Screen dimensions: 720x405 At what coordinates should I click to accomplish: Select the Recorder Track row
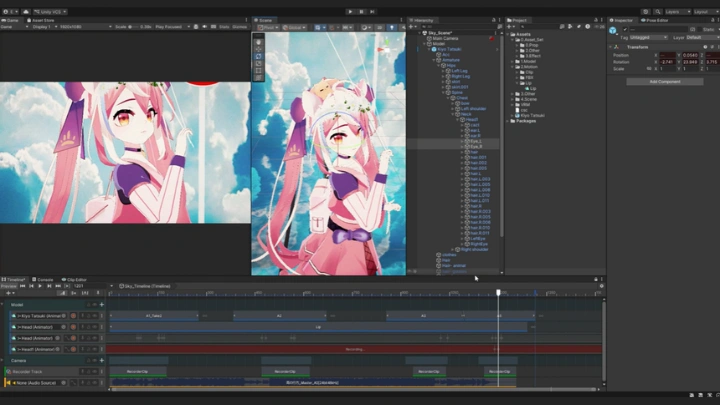tap(53, 371)
